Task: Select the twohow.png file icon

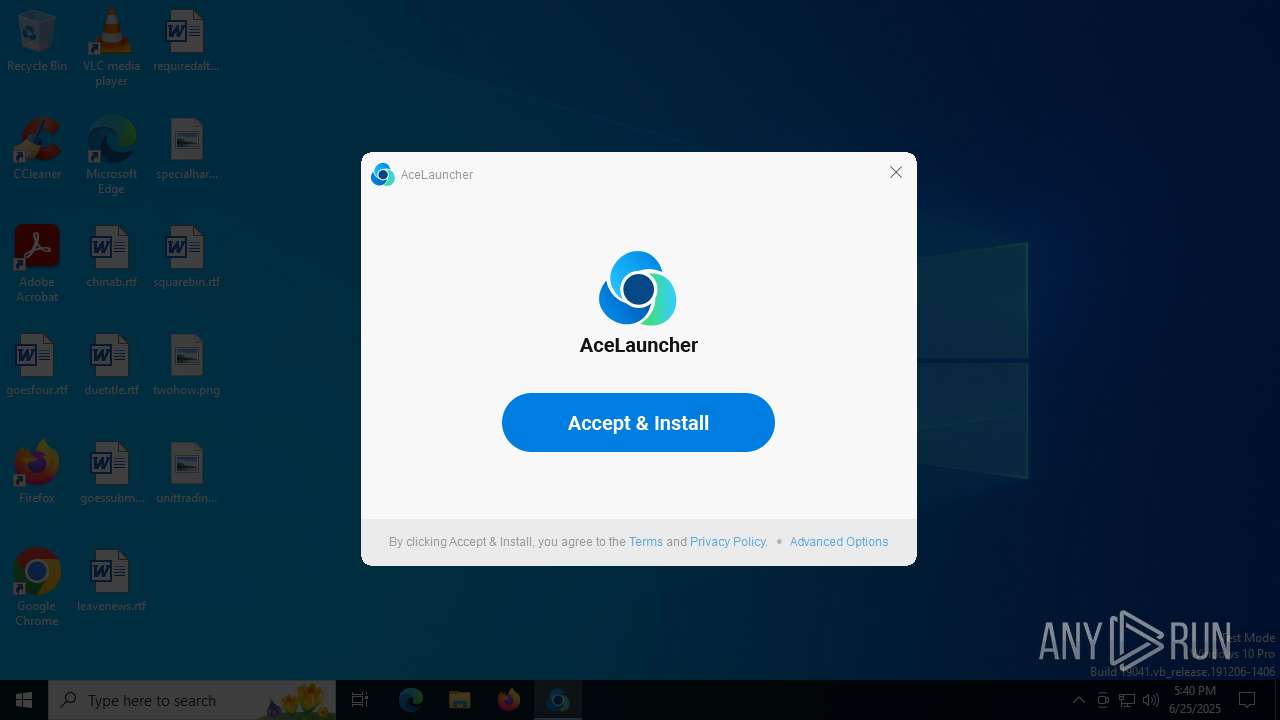Action: pos(186,365)
